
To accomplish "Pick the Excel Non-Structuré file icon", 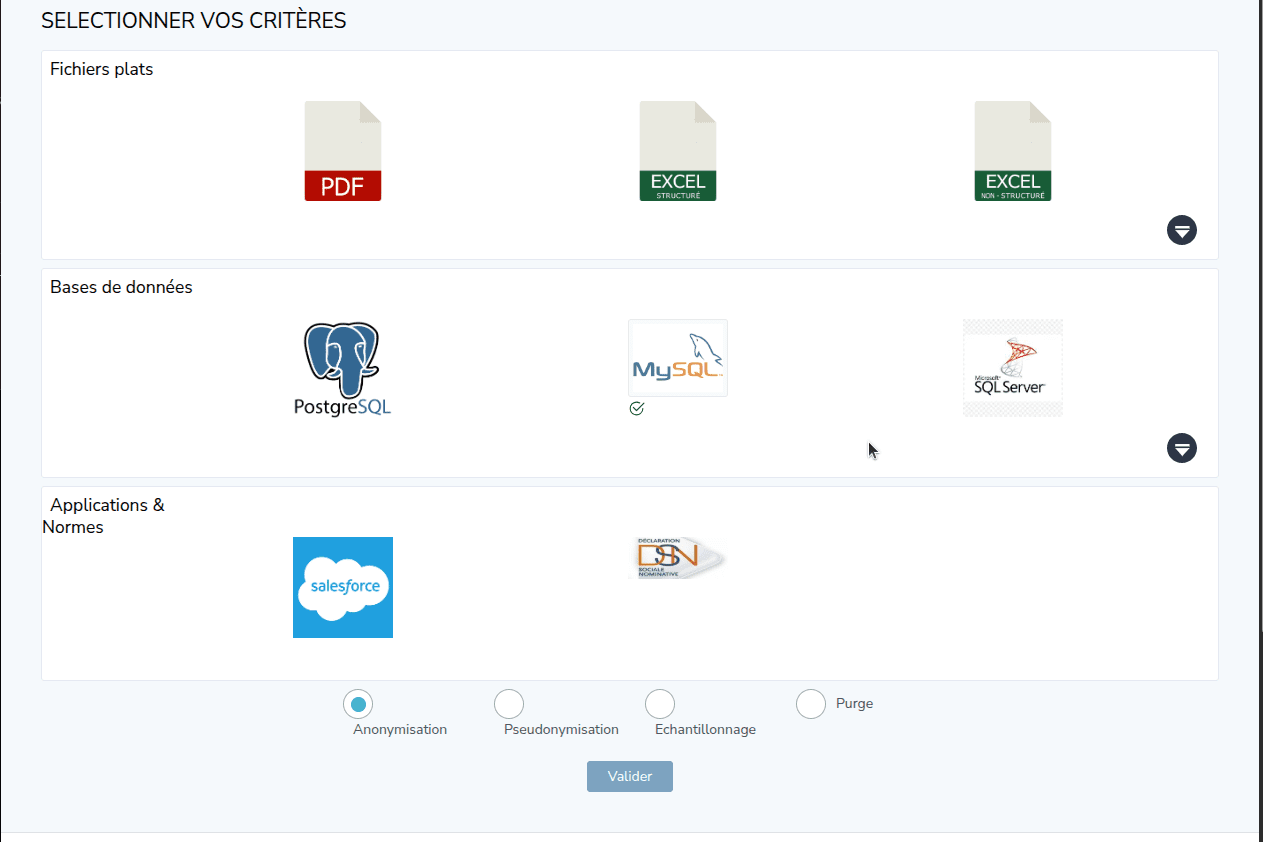I will click(1013, 151).
